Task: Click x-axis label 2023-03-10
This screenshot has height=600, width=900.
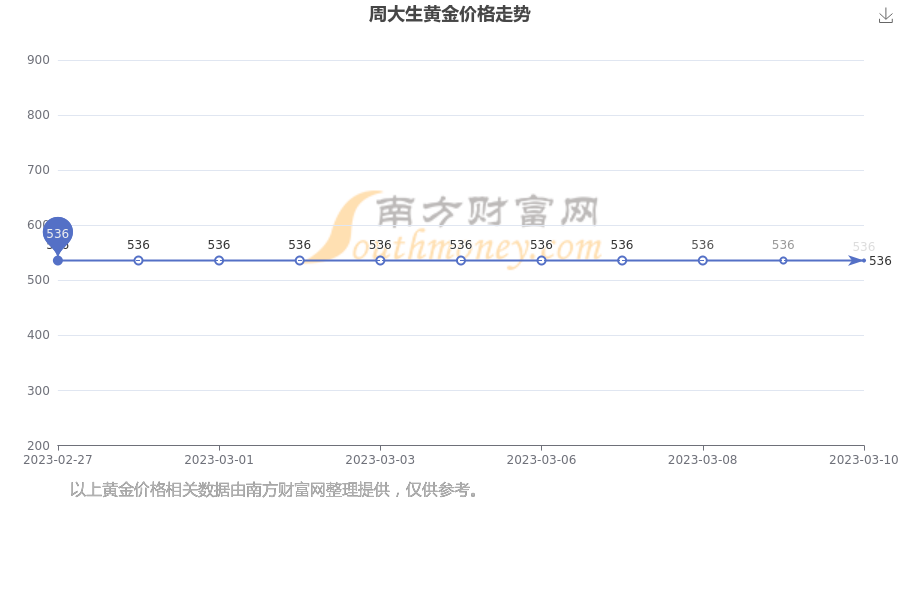Action: [864, 460]
